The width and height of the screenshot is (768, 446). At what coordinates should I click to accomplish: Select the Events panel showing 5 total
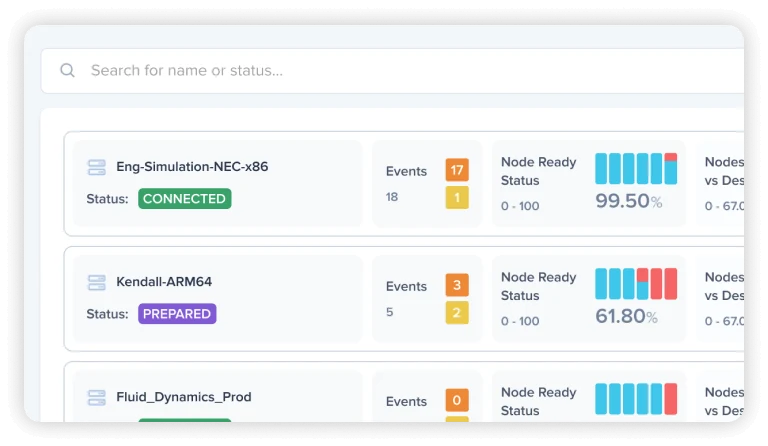coord(427,299)
